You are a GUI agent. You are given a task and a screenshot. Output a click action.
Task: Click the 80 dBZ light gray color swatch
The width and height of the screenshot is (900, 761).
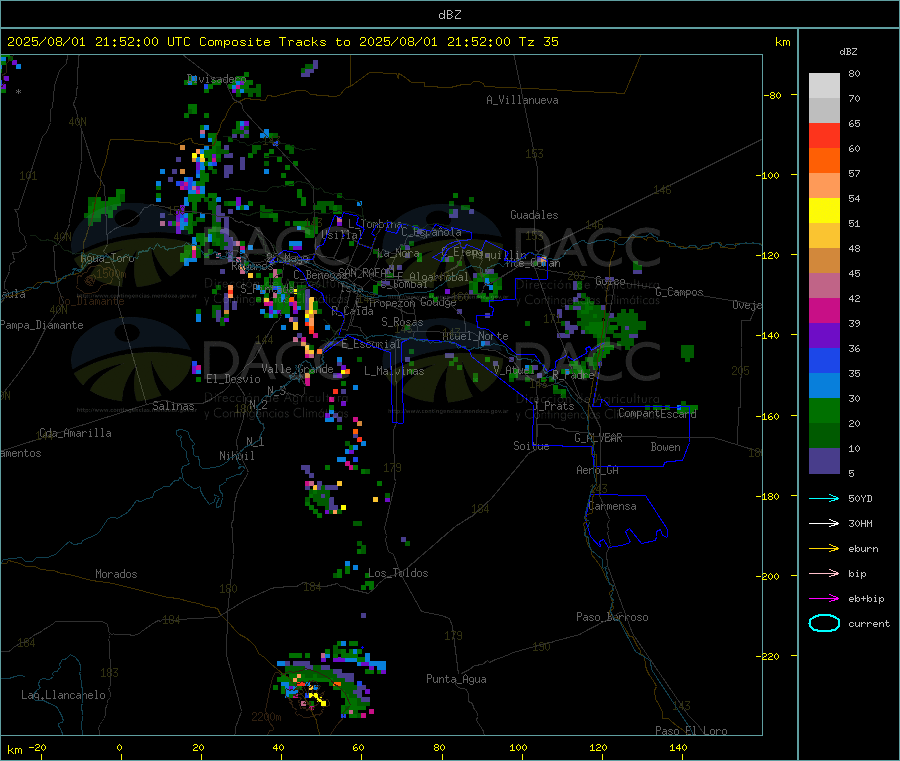click(824, 86)
